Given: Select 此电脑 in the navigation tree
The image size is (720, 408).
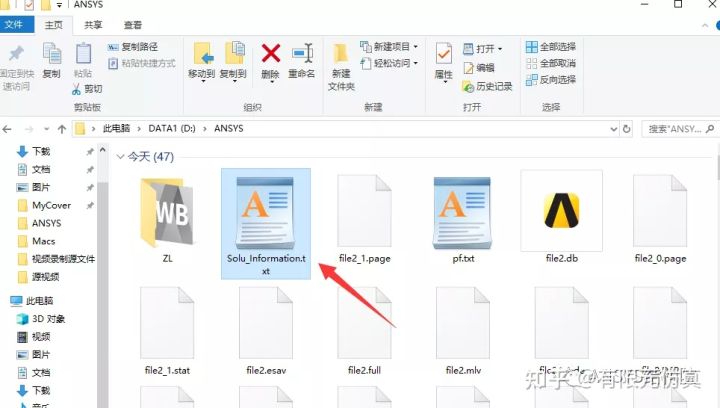Looking at the screenshot, I should coord(39,301).
